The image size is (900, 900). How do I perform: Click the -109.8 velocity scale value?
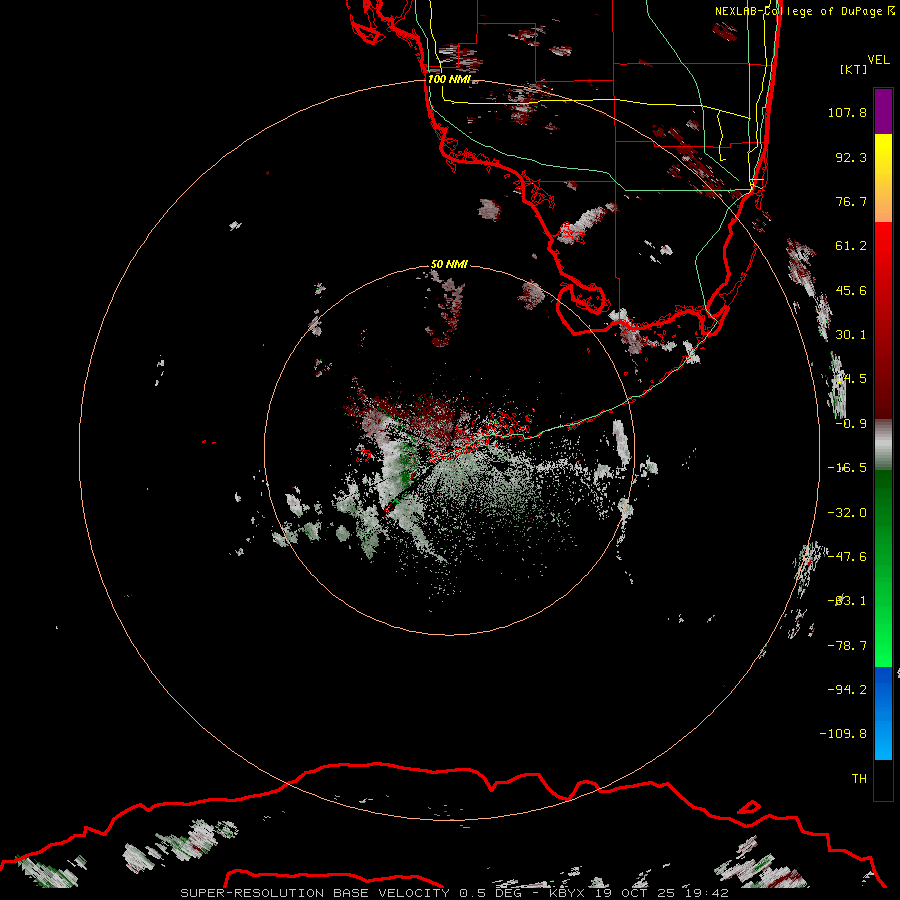click(843, 734)
